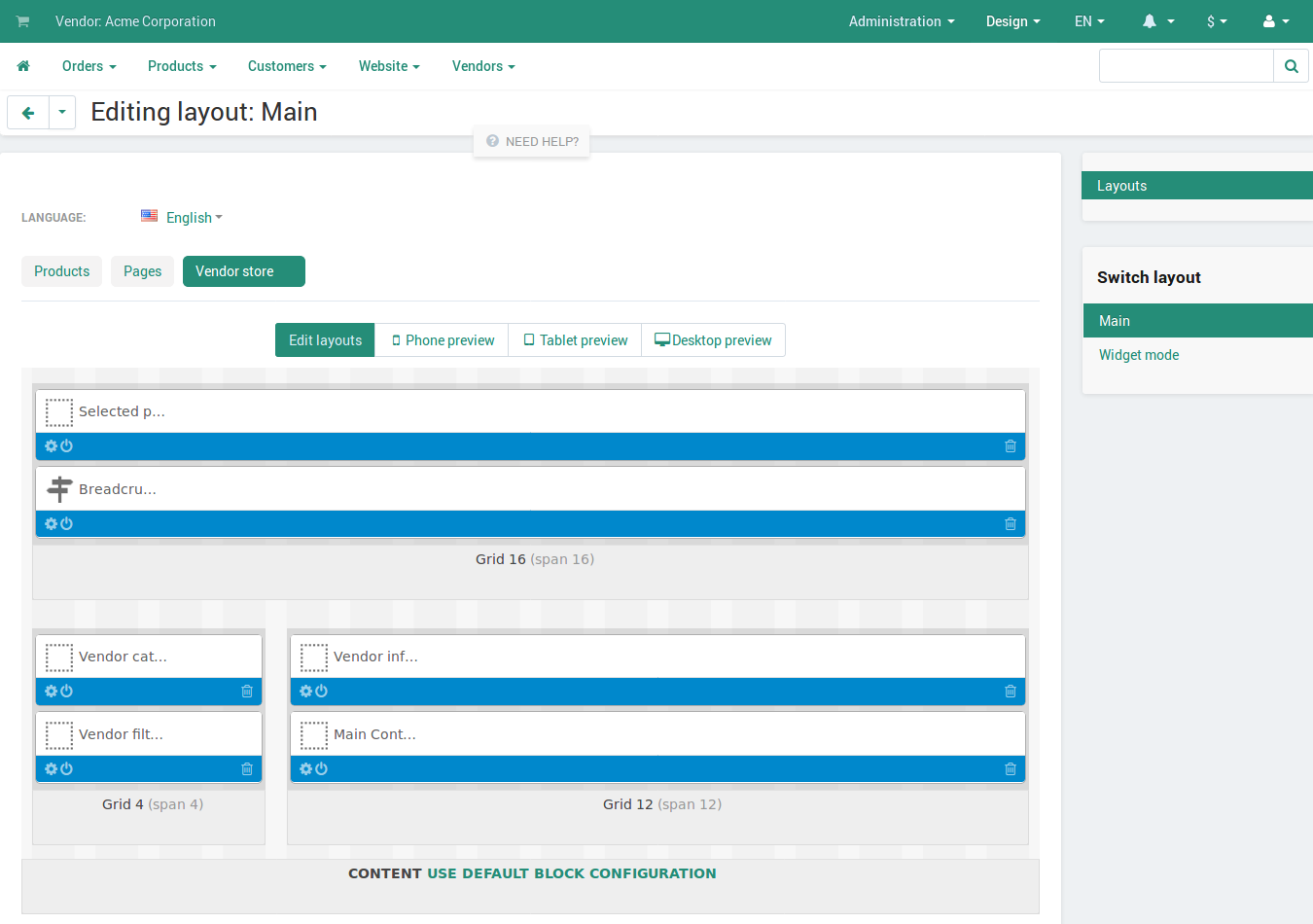Viewport: 1313px width, 924px height.
Task: Open settings gear for Breadcru... block
Action: [x=51, y=524]
